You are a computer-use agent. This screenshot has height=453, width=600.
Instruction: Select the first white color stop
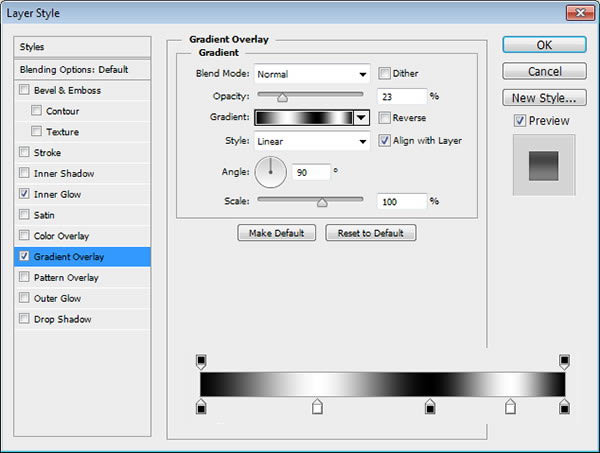(317, 406)
